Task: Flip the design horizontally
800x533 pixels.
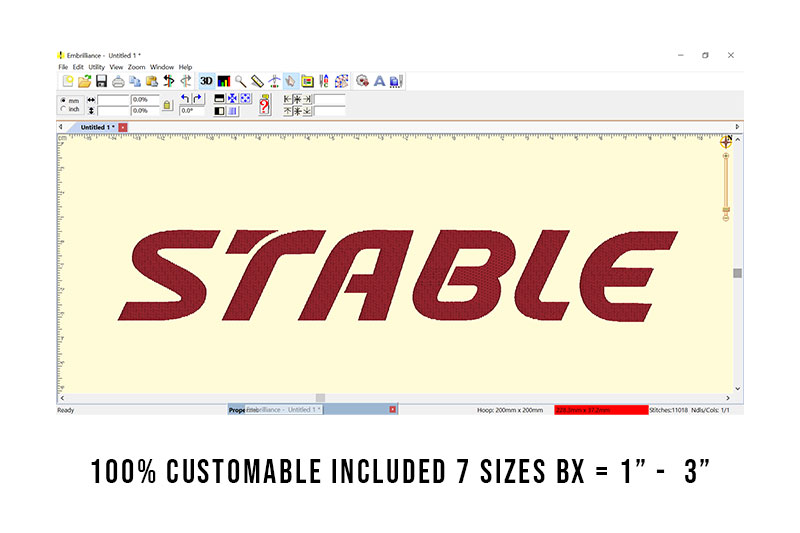Action: point(219,111)
